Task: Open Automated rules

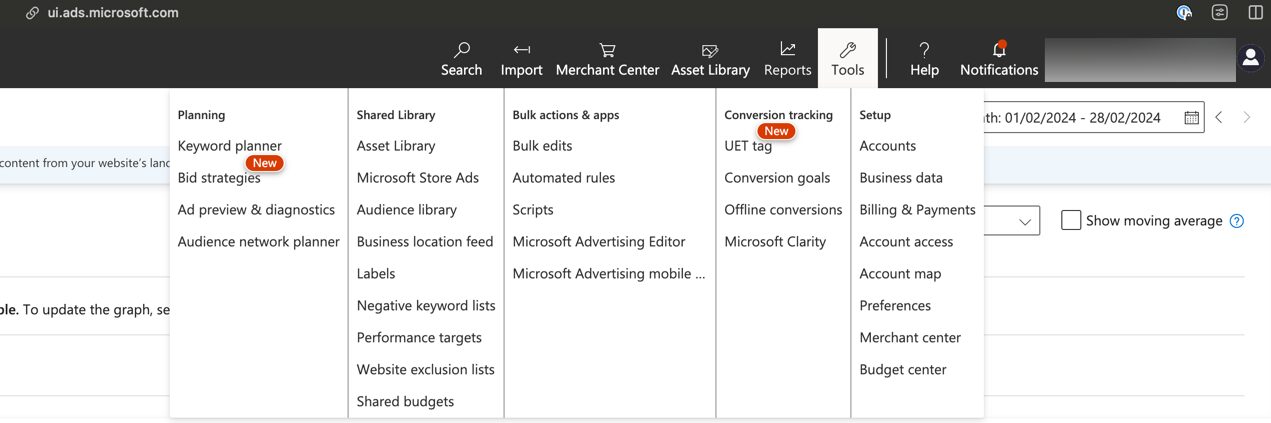Action: tap(564, 178)
